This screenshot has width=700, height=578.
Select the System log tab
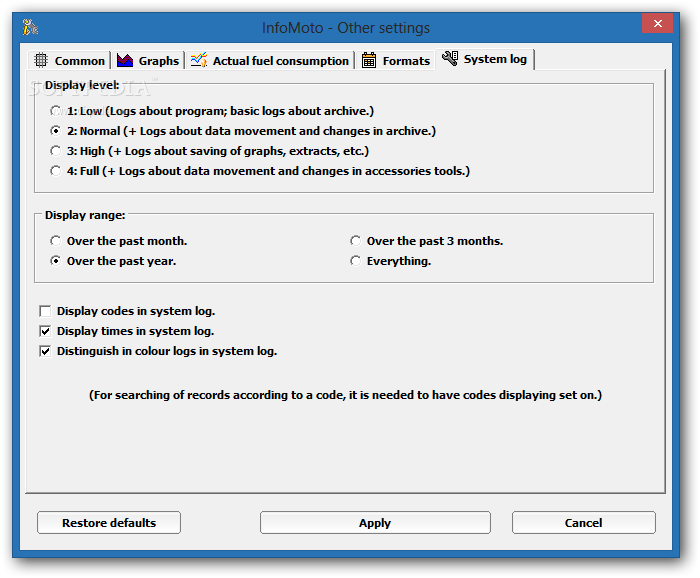coord(485,59)
